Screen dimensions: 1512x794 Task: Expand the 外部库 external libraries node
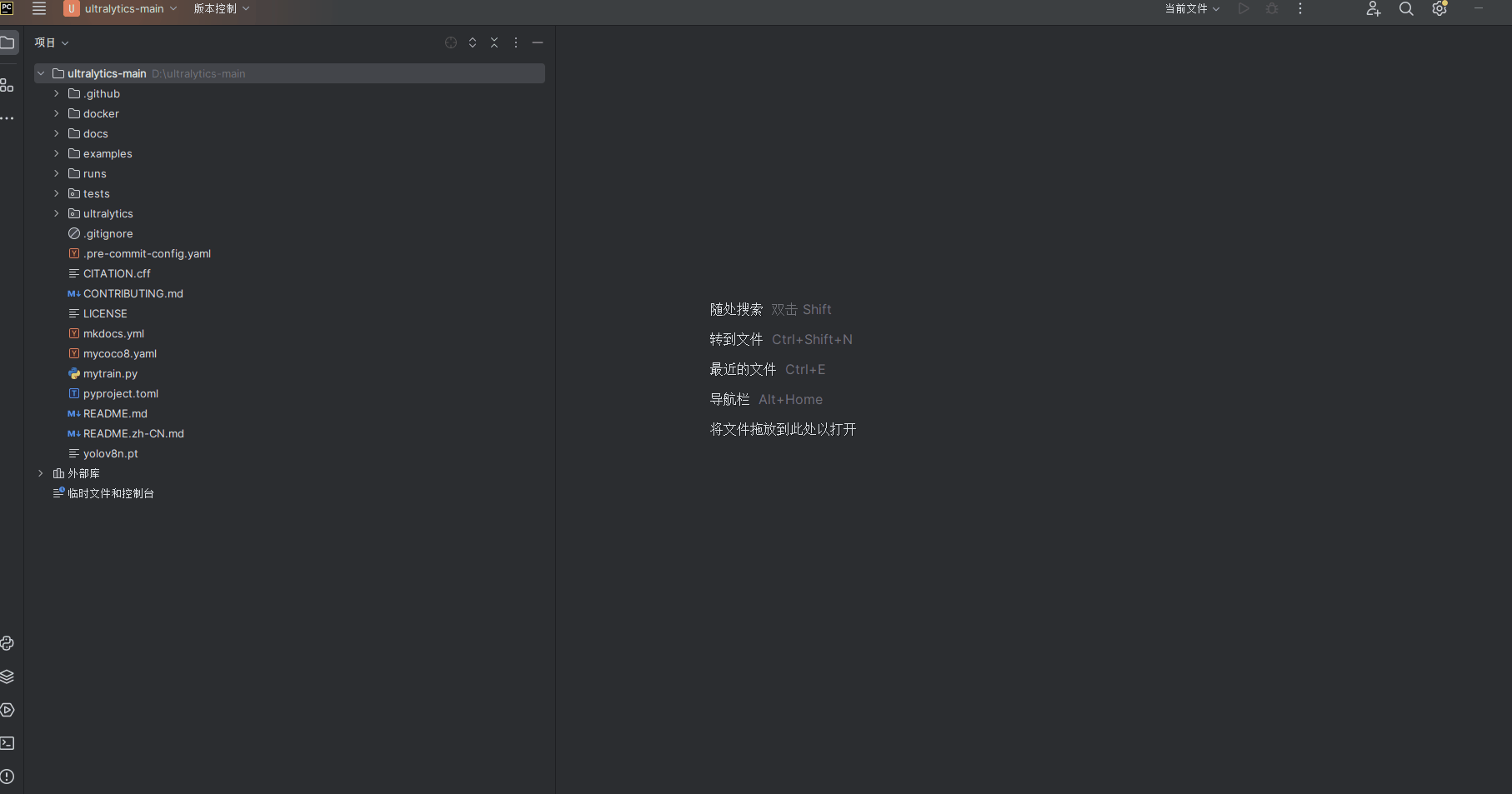[x=41, y=473]
